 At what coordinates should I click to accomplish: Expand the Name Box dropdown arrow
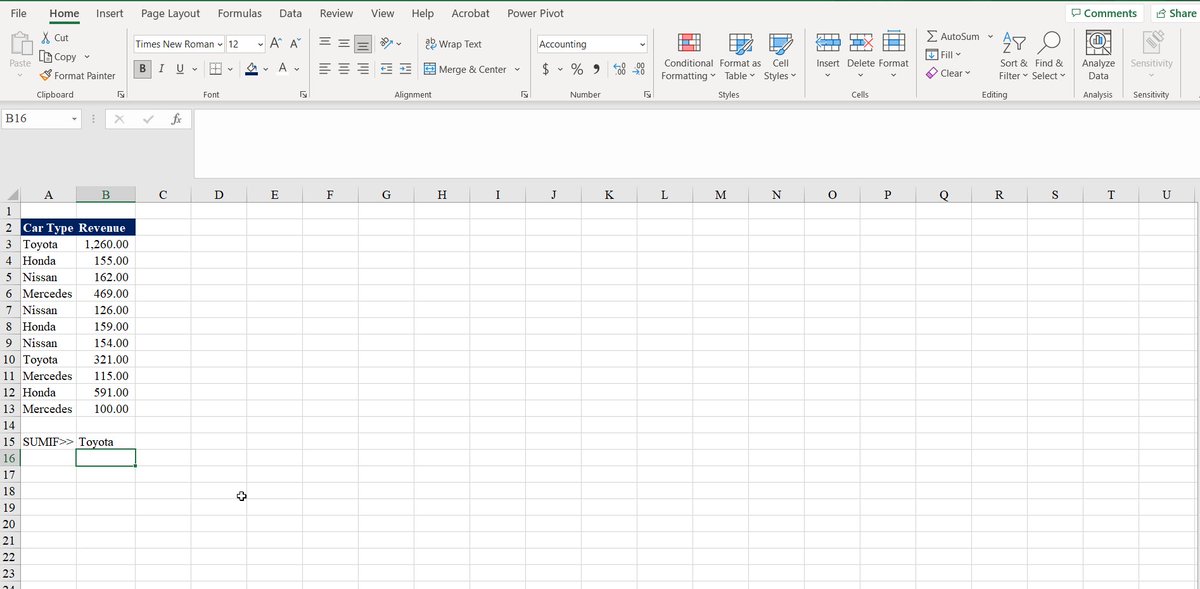75,119
